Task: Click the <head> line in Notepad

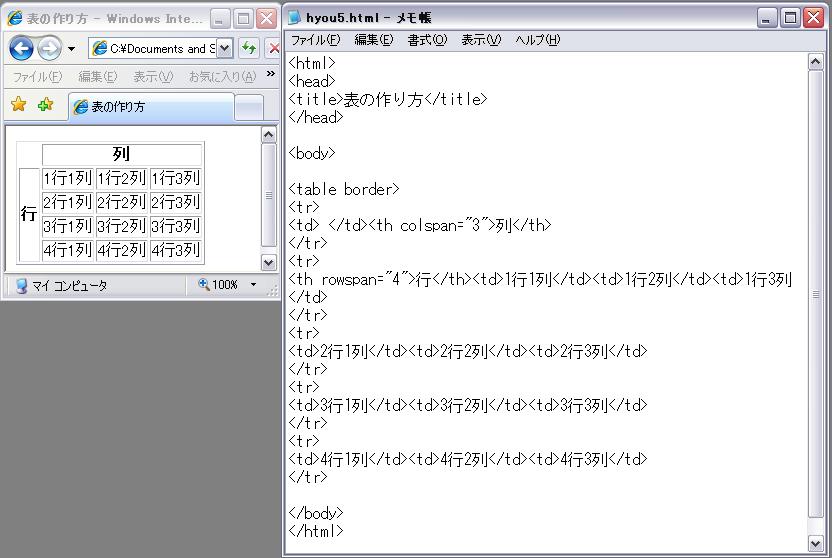Action: pos(312,81)
